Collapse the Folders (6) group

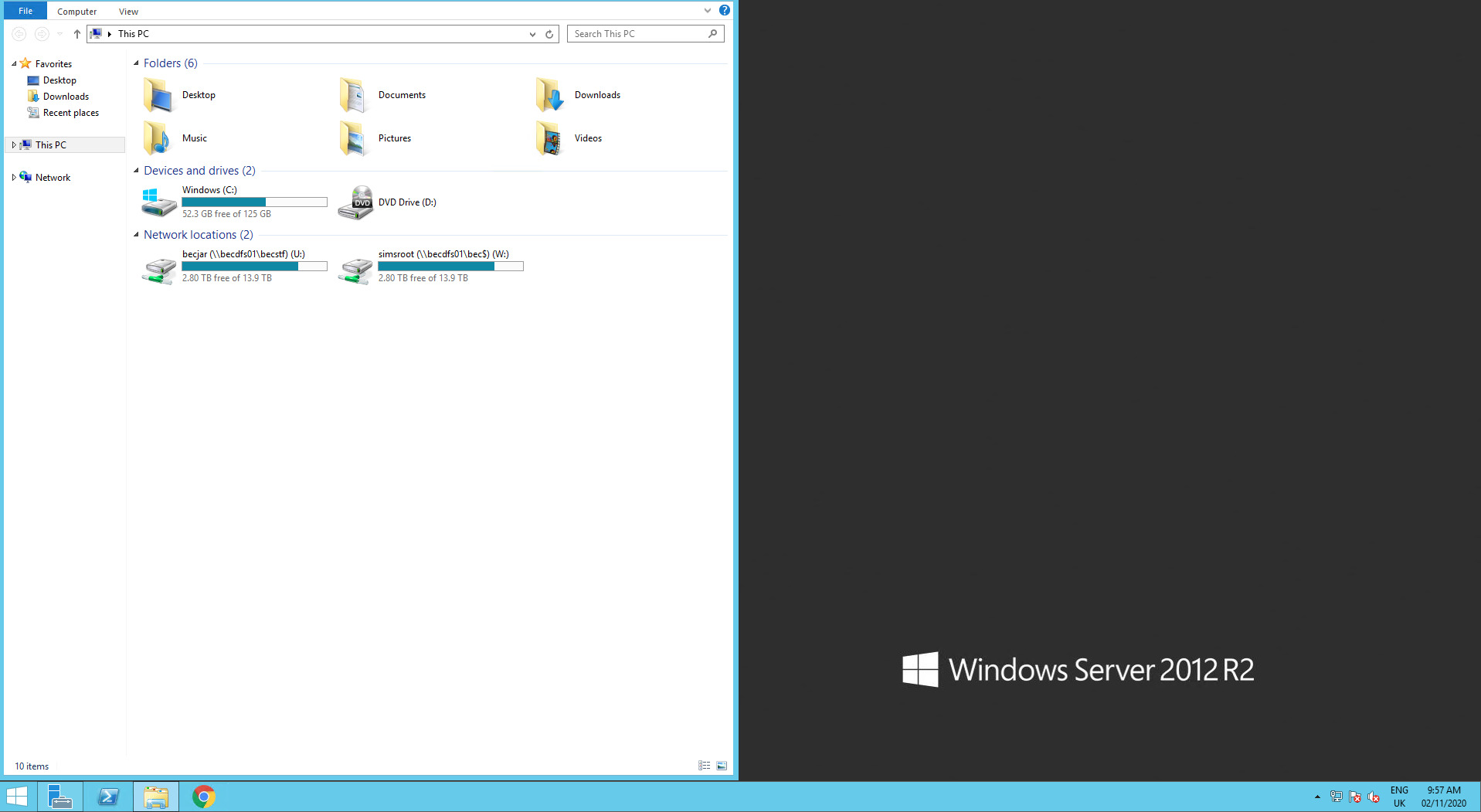pos(137,63)
